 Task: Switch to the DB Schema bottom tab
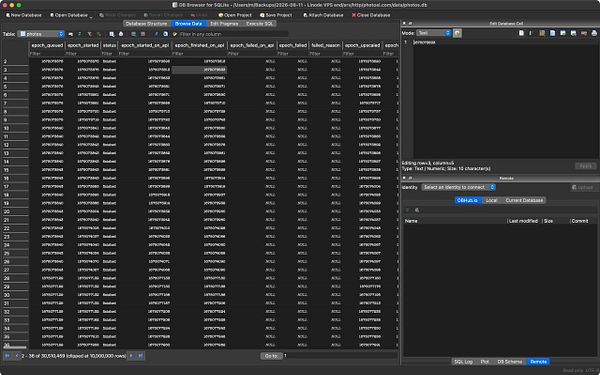click(x=509, y=362)
